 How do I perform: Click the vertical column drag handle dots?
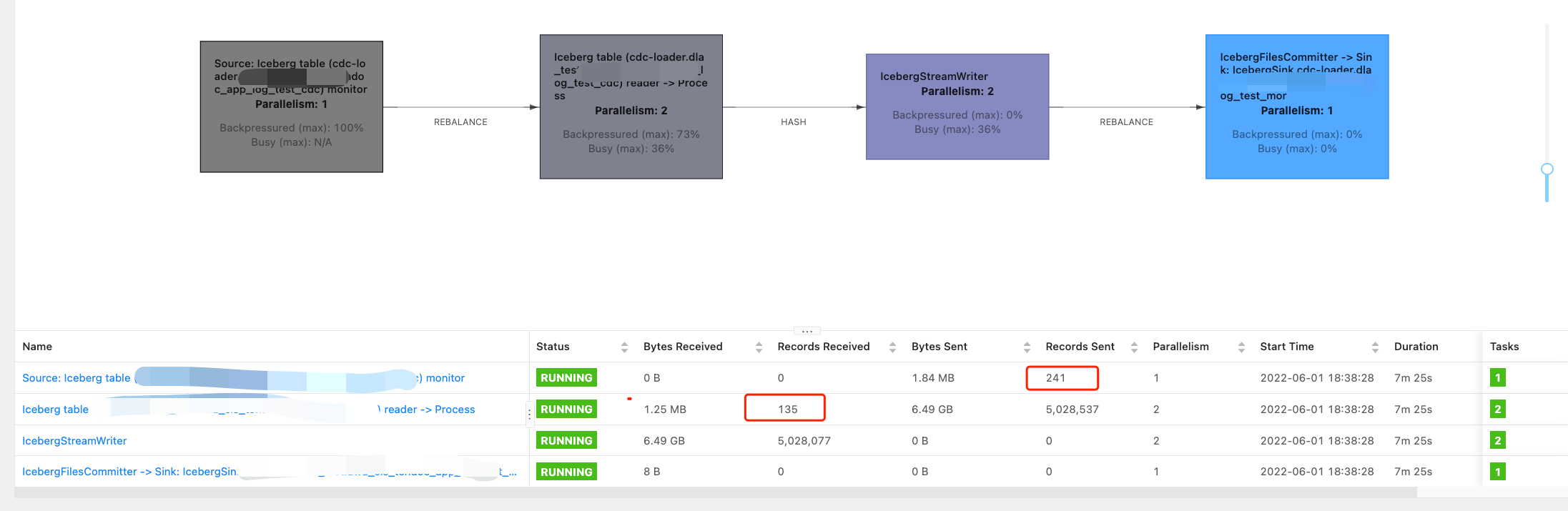click(x=529, y=414)
